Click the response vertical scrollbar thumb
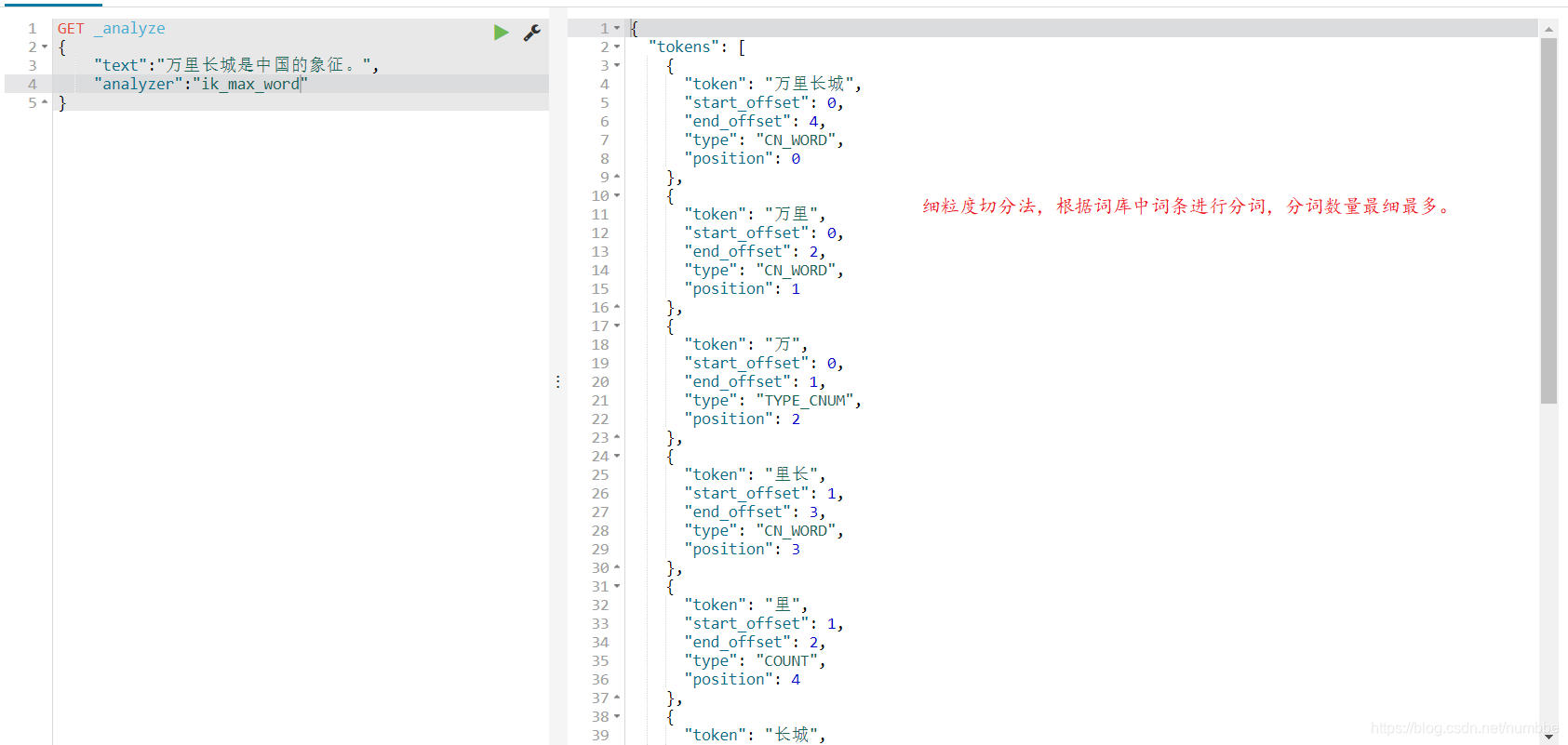Viewport: 1568px width, 745px height. coord(1548,220)
